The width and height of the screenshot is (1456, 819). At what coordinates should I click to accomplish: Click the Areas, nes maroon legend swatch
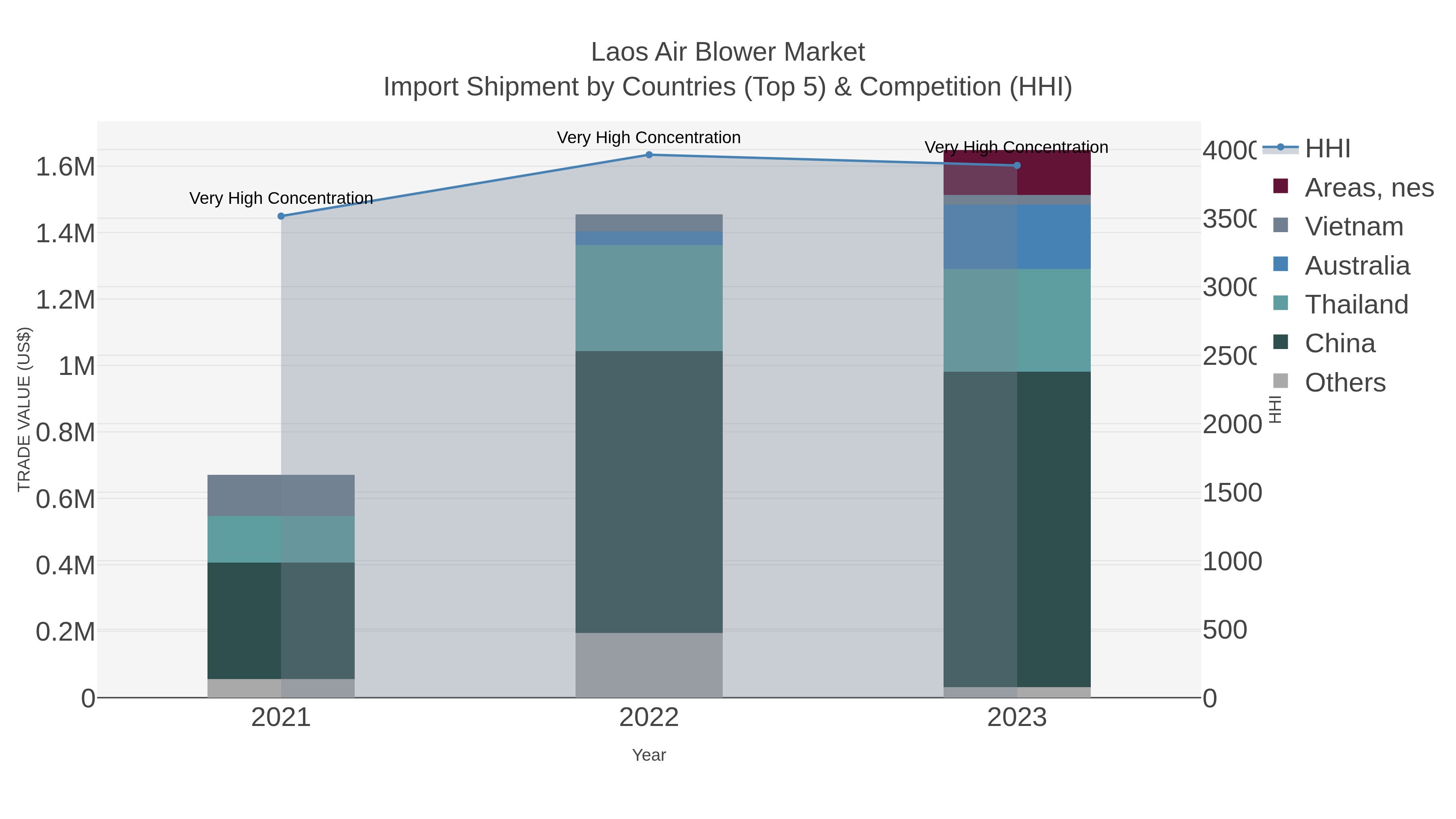(1281, 186)
